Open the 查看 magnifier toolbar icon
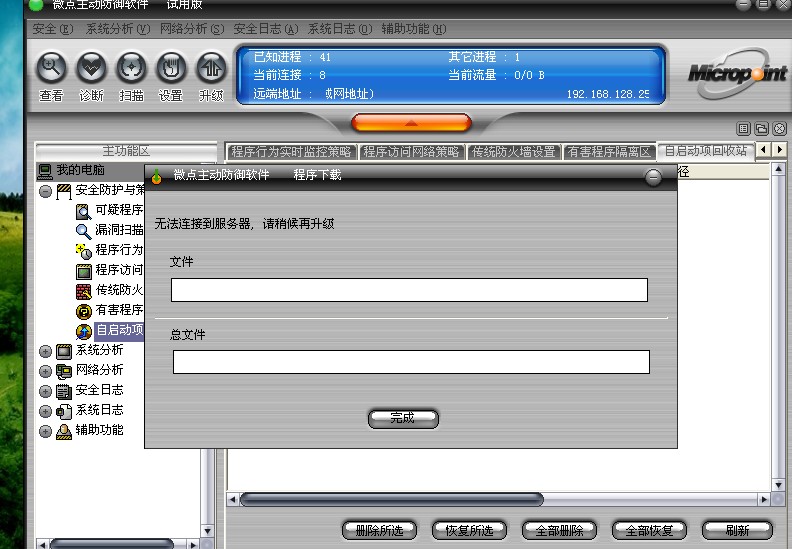The height and width of the screenshot is (549, 792). [51, 67]
